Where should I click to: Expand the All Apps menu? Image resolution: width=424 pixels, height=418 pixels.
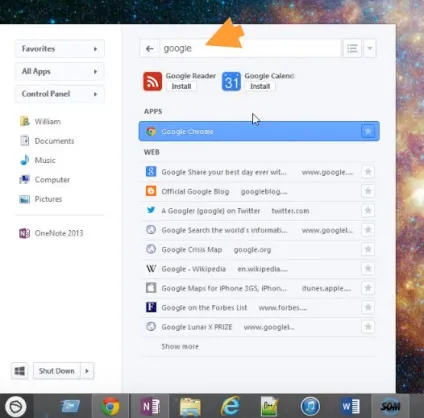[x=60, y=71]
